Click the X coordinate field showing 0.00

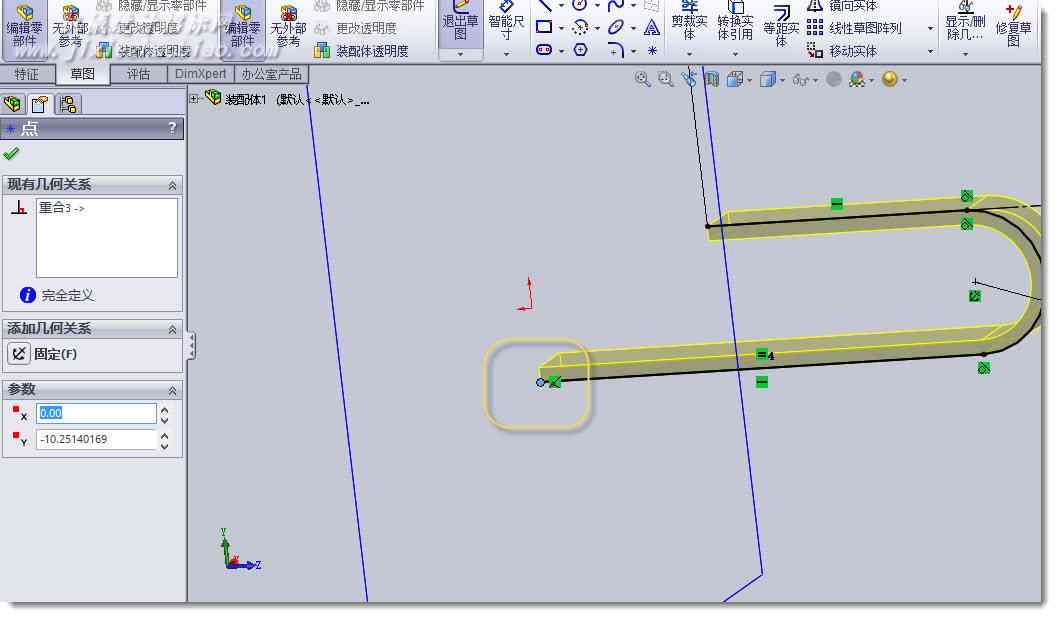coord(96,413)
